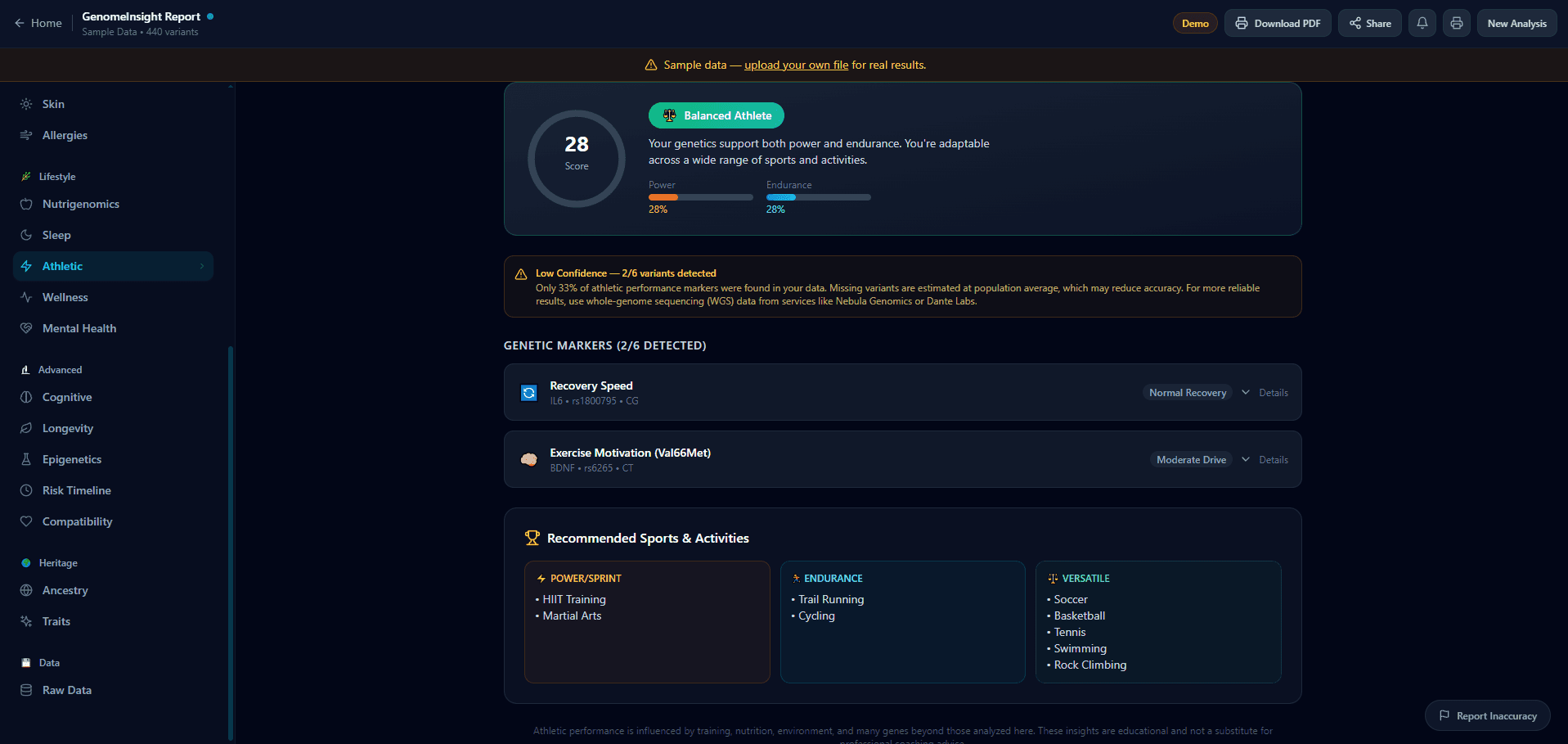Screen dimensions: 1568x744
Task: Select the Risk Timeline clock icon
Action: (x=26, y=490)
